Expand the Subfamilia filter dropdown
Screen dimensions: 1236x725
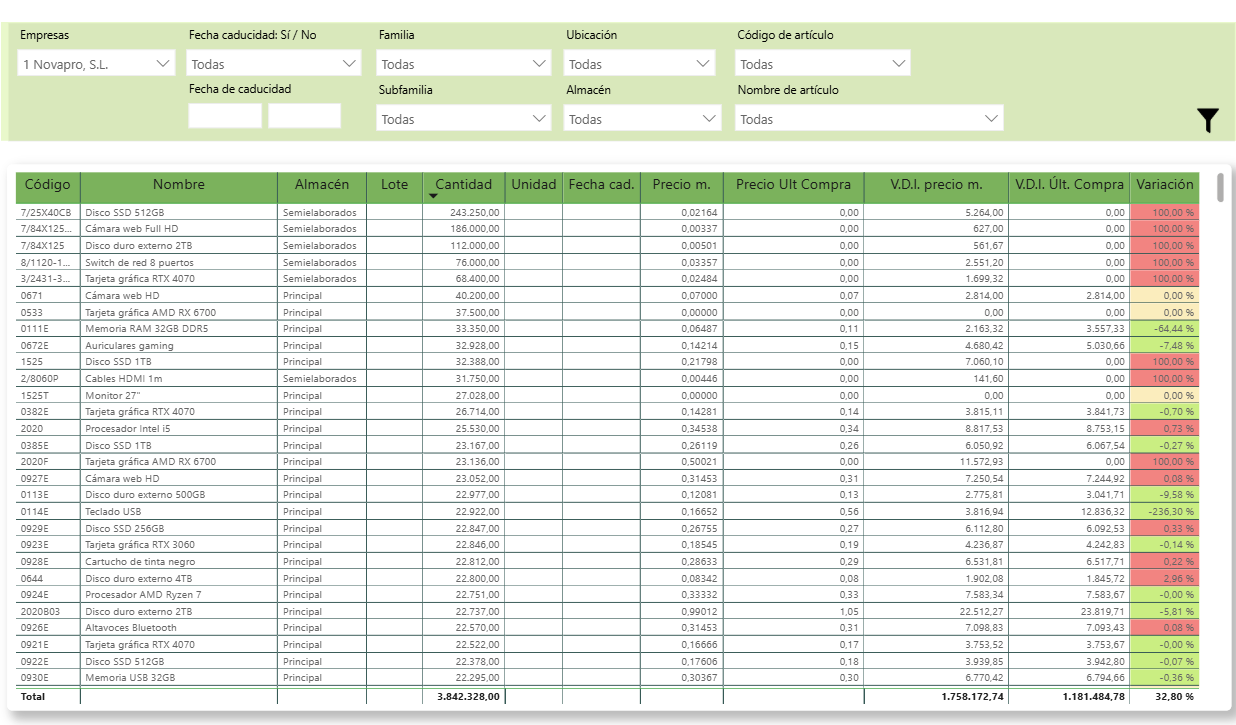(464, 119)
